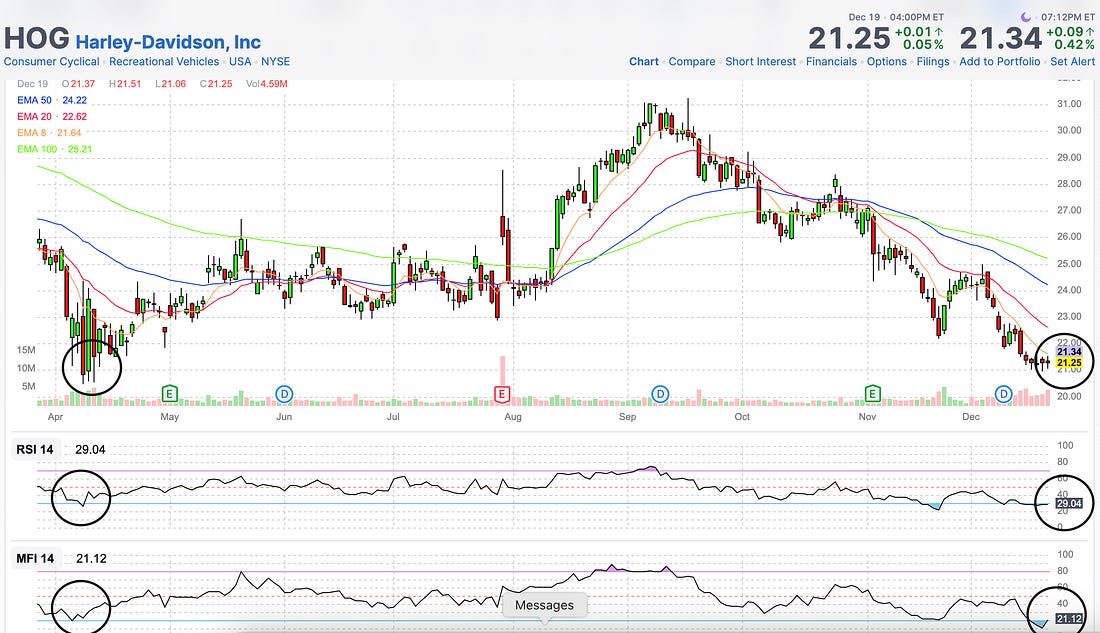Open the Consumer Cyclical sector link
1100x633 pixels.
51,62
